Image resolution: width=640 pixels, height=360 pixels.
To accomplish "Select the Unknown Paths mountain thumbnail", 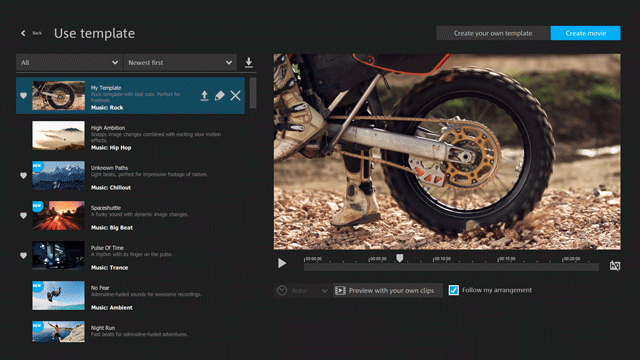I will pos(58,176).
